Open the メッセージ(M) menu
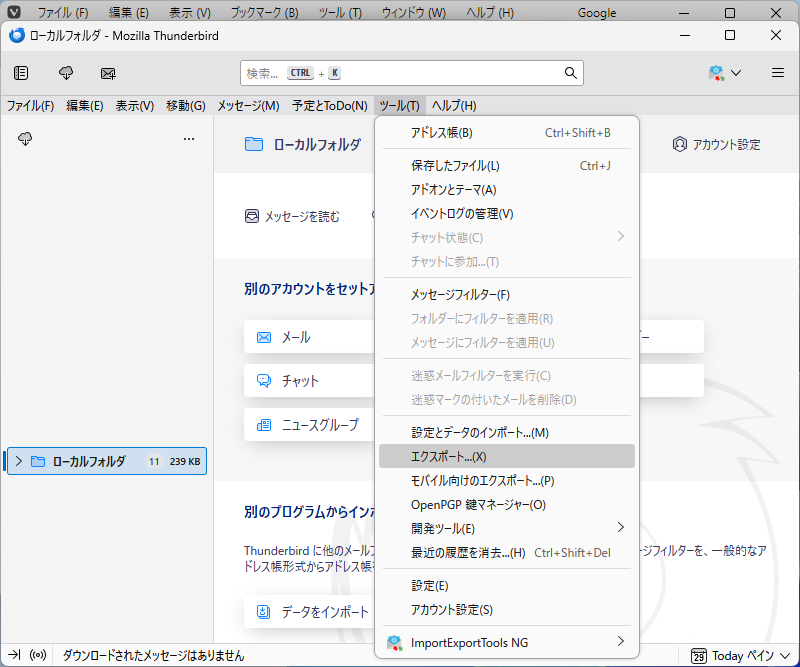Viewport: 800px width, 667px height. (x=248, y=106)
